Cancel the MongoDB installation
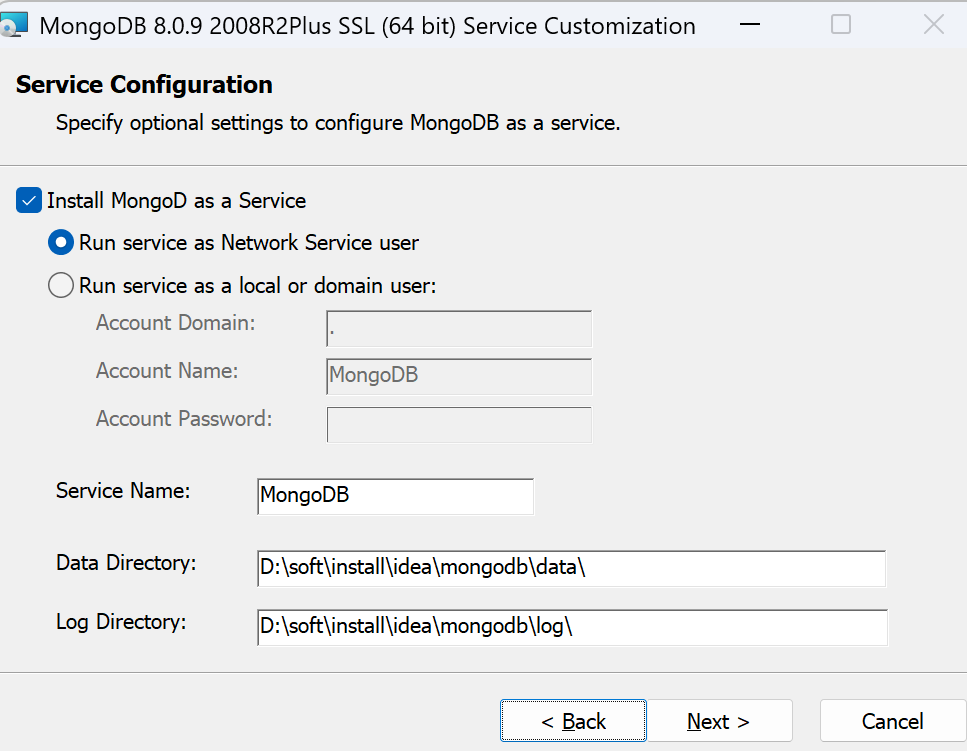The width and height of the screenshot is (967, 751). [x=892, y=720]
